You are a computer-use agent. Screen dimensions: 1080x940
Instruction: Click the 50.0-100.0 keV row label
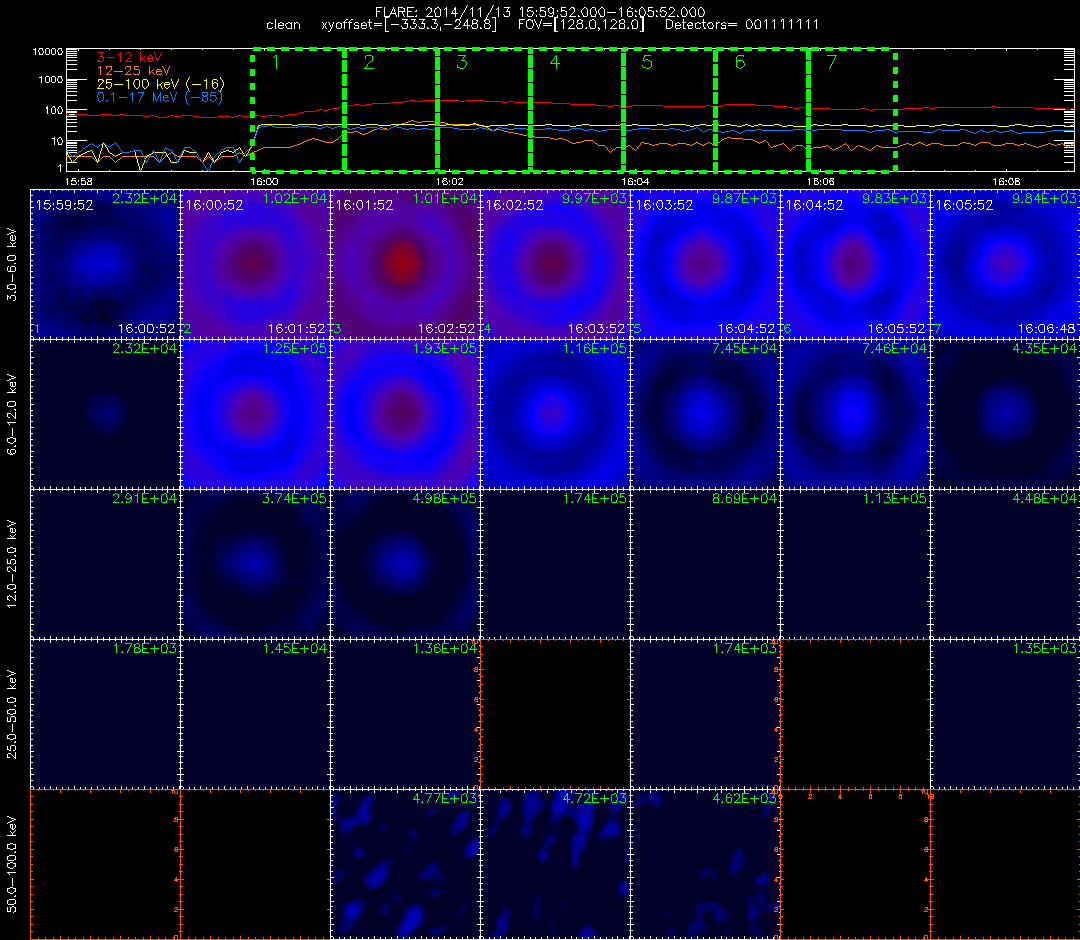tap(12, 864)
